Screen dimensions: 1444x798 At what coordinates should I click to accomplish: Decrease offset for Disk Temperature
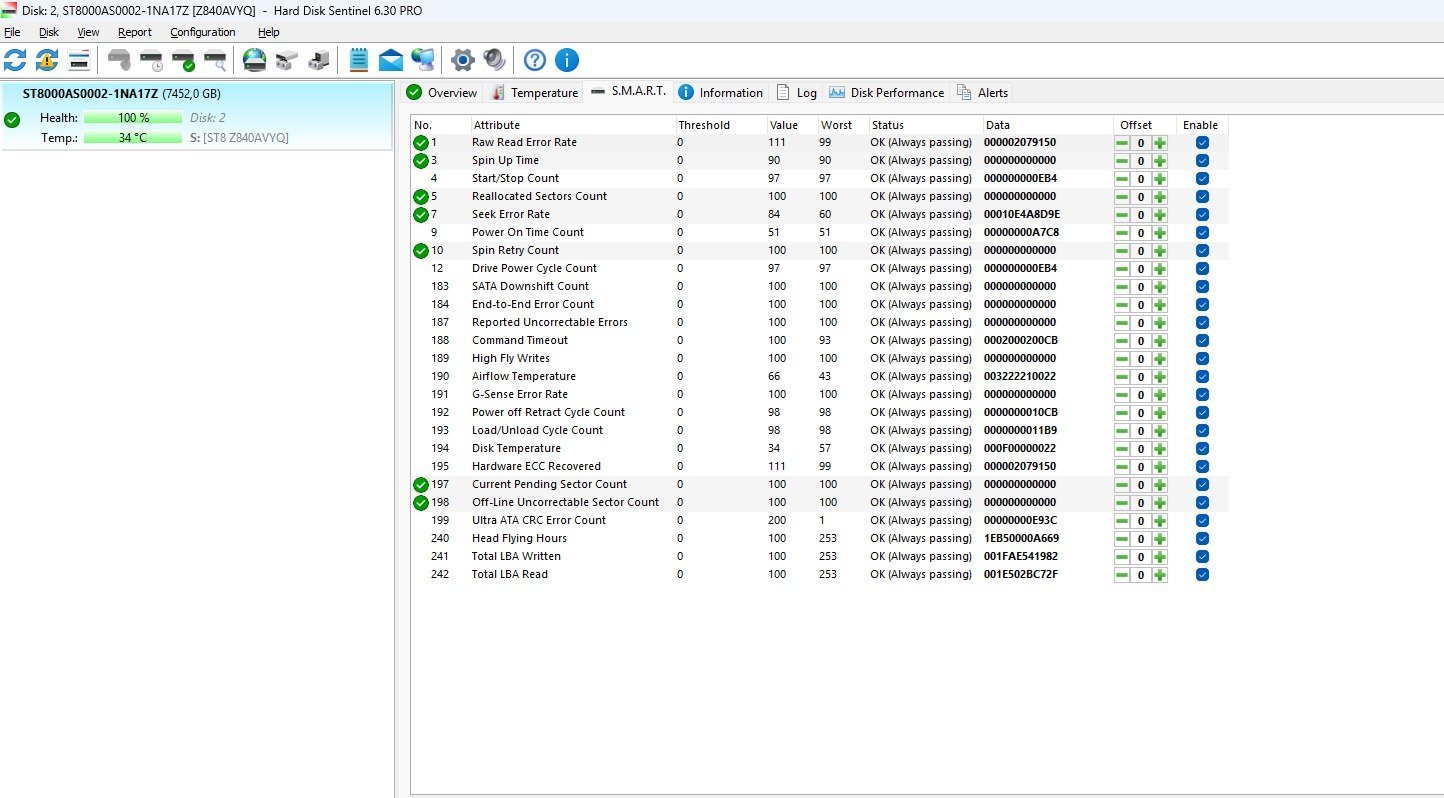1122,449
